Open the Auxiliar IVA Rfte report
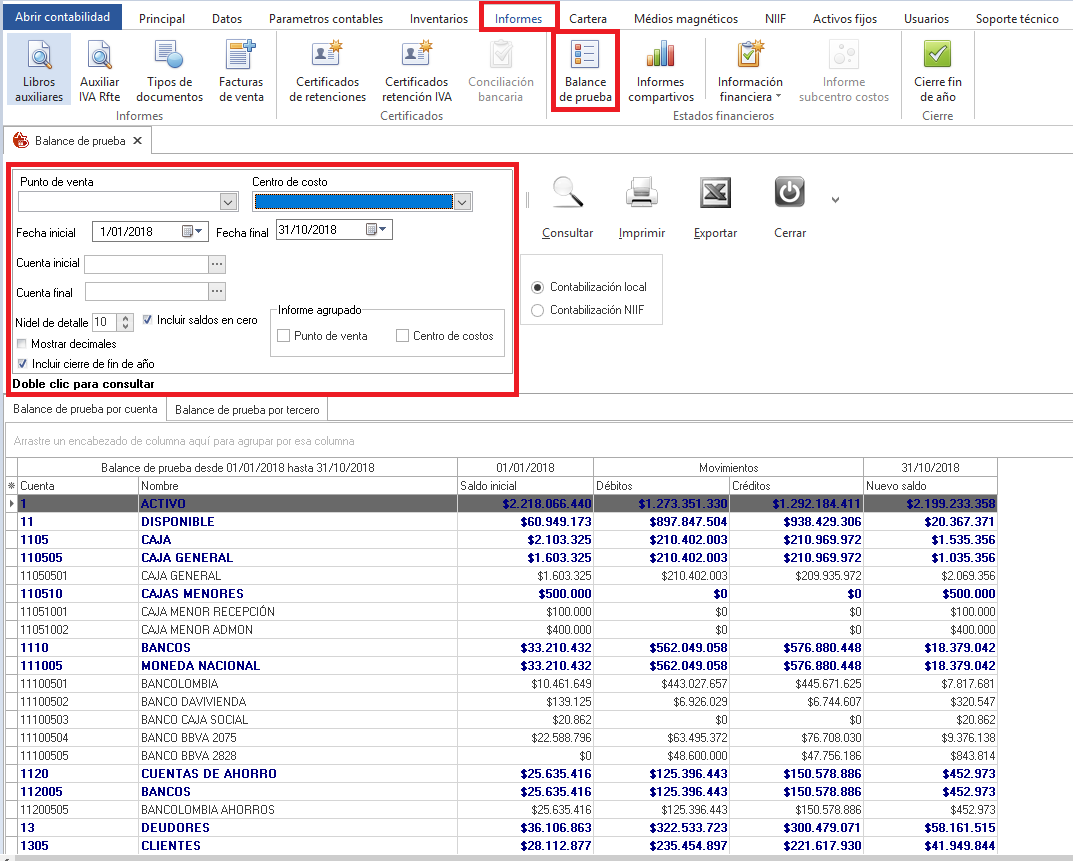Viewport: 1073px width, 861px height. 99,70
